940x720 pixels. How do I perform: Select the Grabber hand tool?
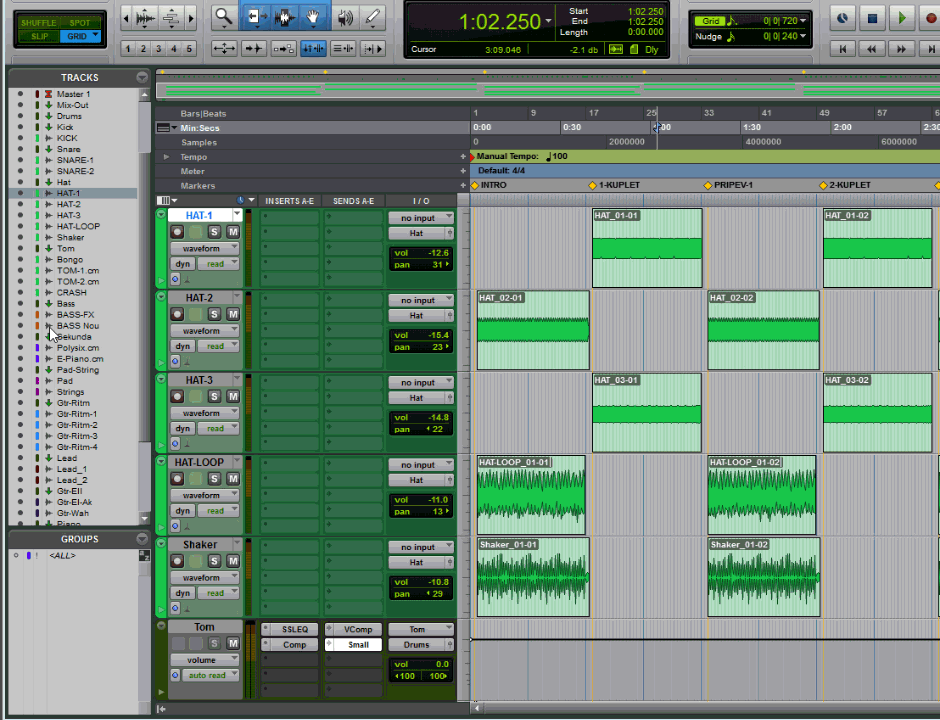(314, 17)
